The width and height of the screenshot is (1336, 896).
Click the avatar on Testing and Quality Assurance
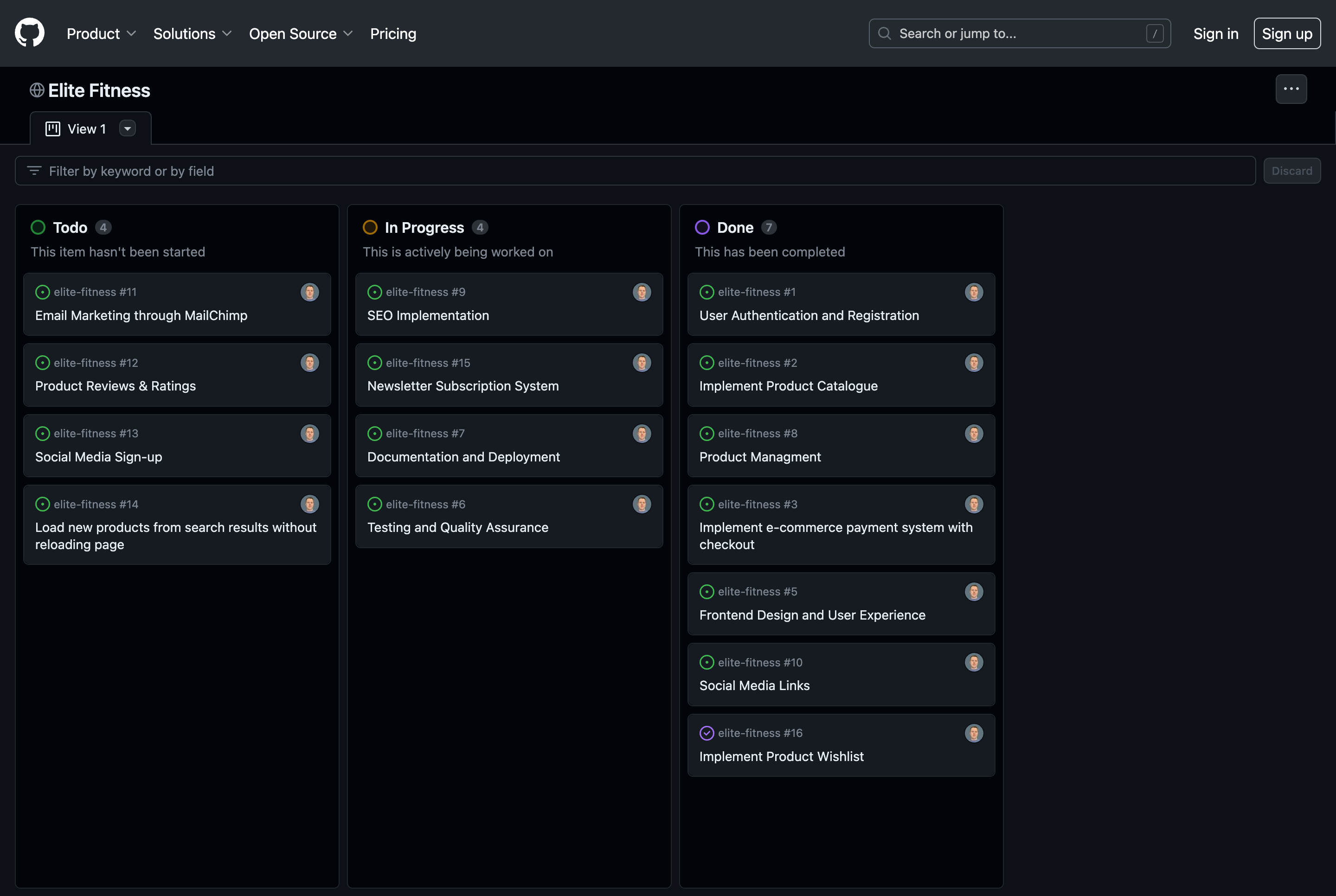point(642,504)
